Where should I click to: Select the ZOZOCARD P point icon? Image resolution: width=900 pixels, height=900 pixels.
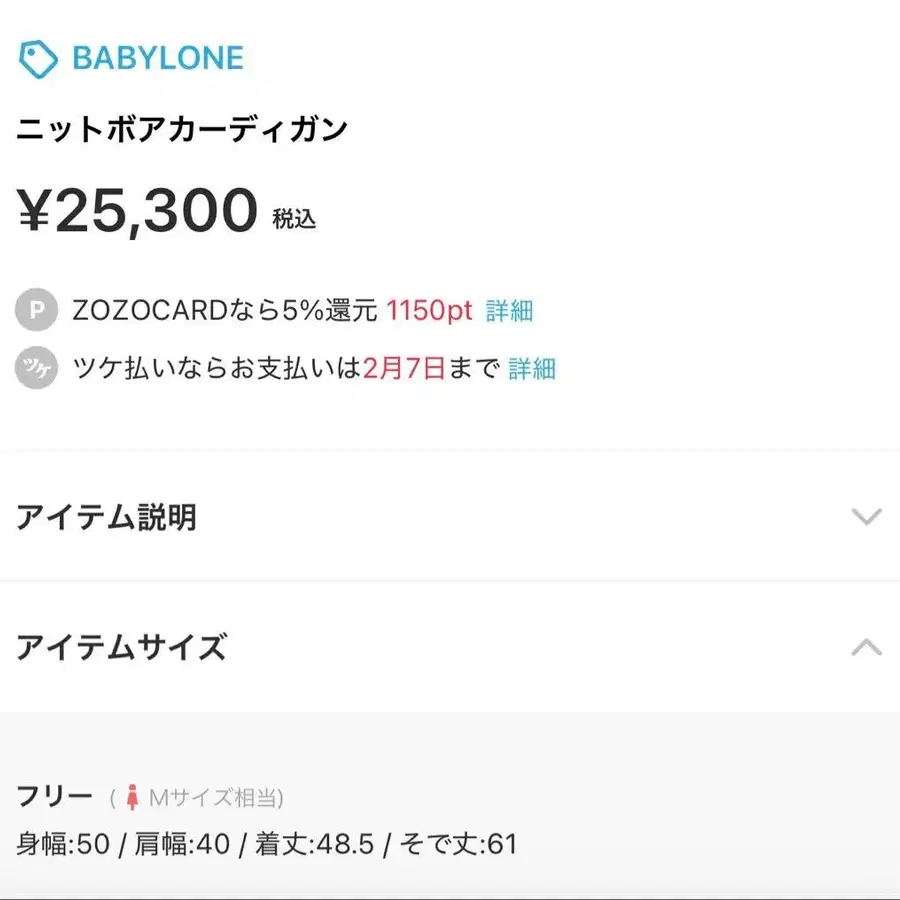[x=35, y=310]
